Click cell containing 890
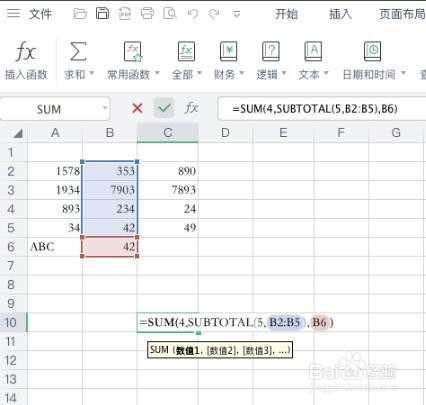The height and width of the screenshot is (405, 426). click(x=168, y=171)
